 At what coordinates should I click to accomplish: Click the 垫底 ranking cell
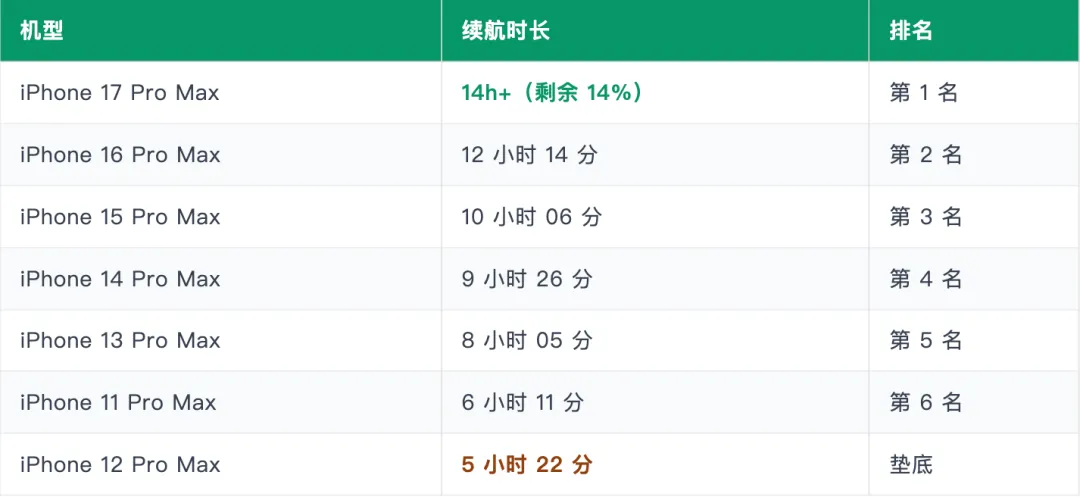[x=974, y=465]
